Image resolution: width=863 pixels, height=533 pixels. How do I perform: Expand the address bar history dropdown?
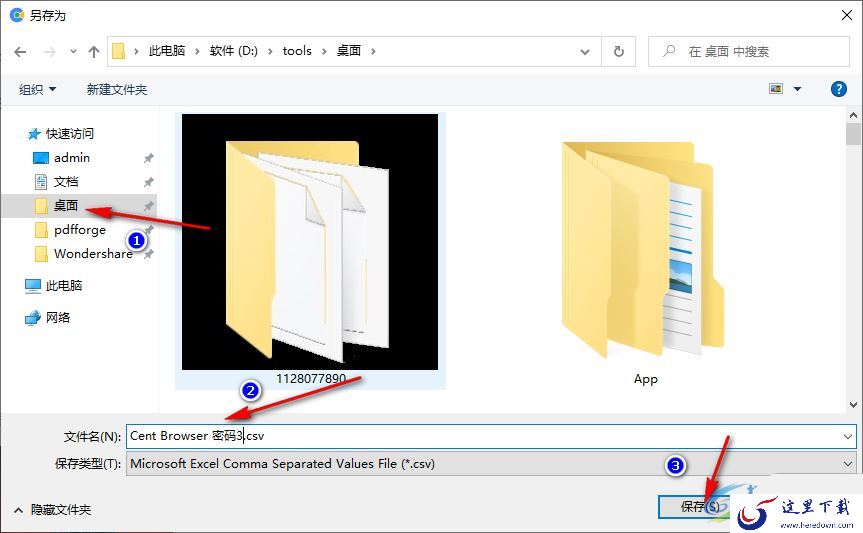coord(585,52)
